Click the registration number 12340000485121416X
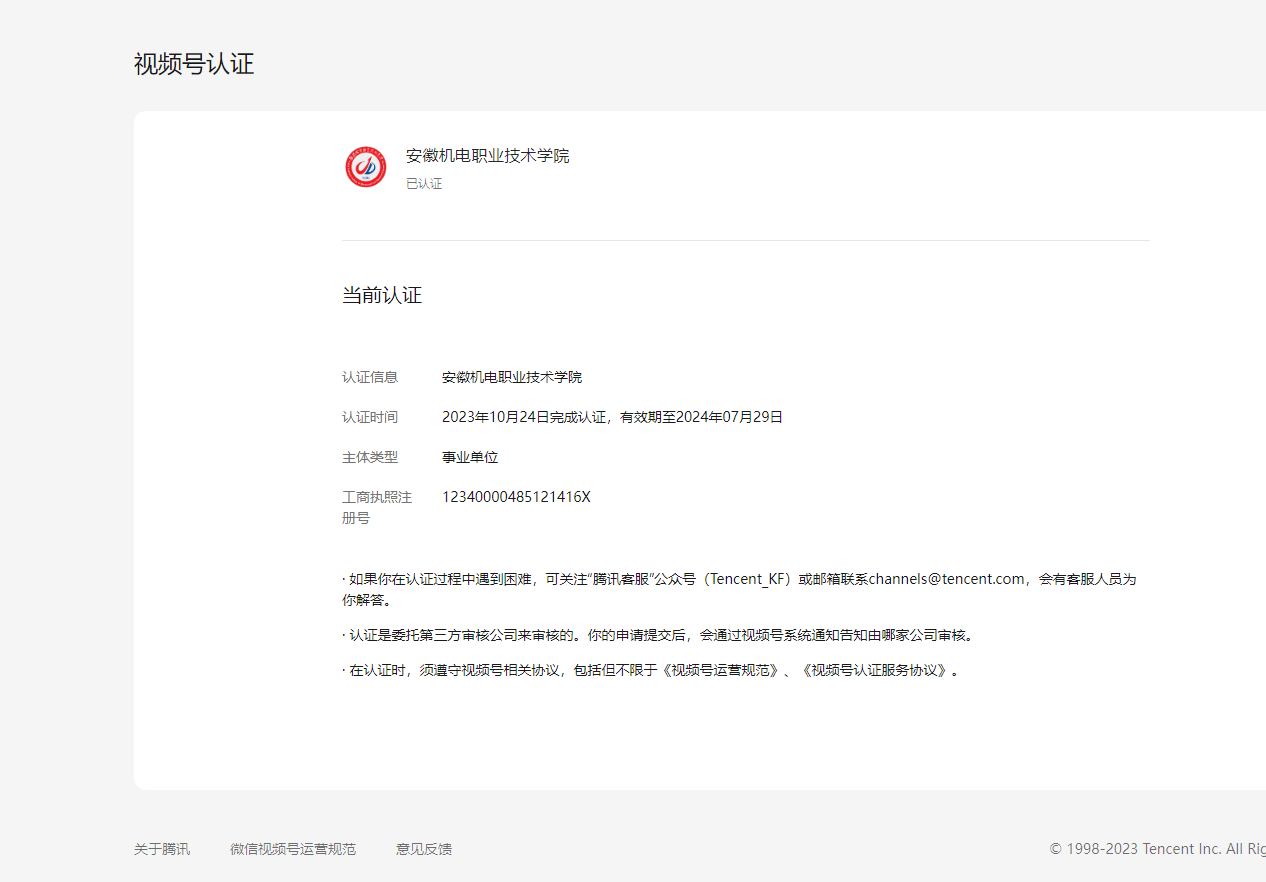The width and height of the screenshot is (1266, 882). click(x=516, y=497)
